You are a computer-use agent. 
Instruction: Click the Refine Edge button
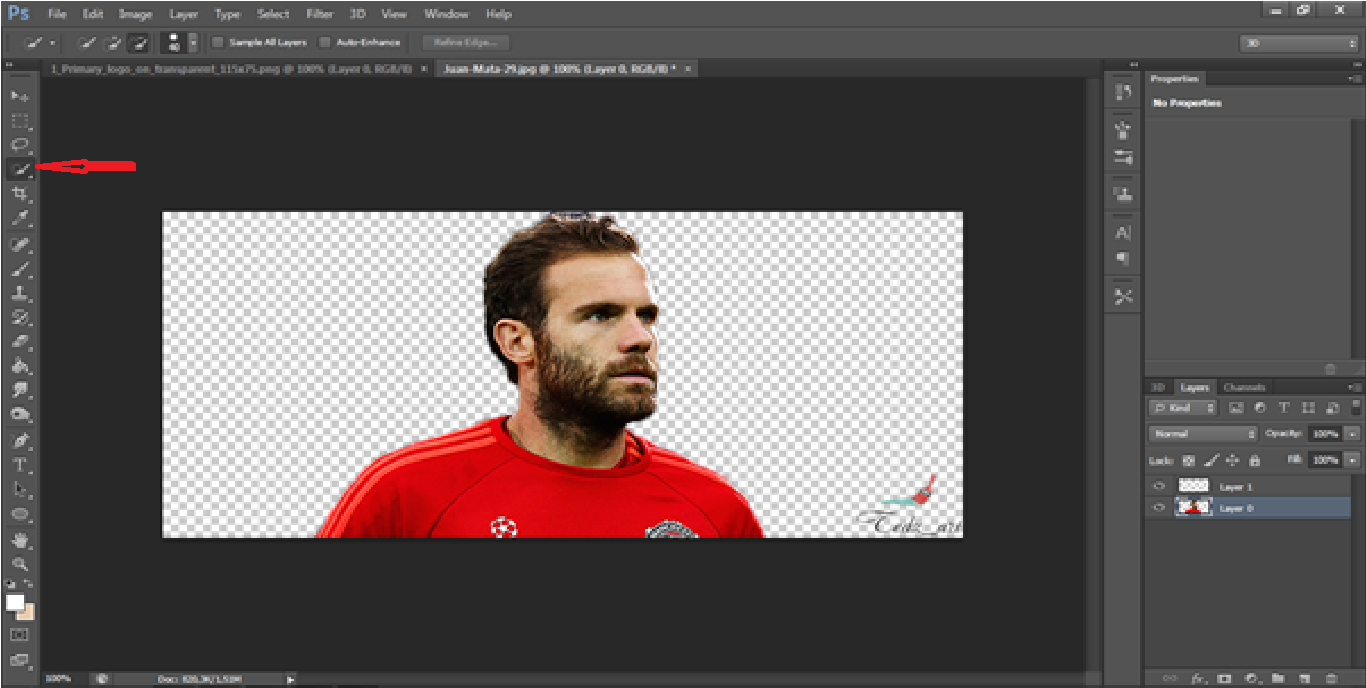pos(465,43)
